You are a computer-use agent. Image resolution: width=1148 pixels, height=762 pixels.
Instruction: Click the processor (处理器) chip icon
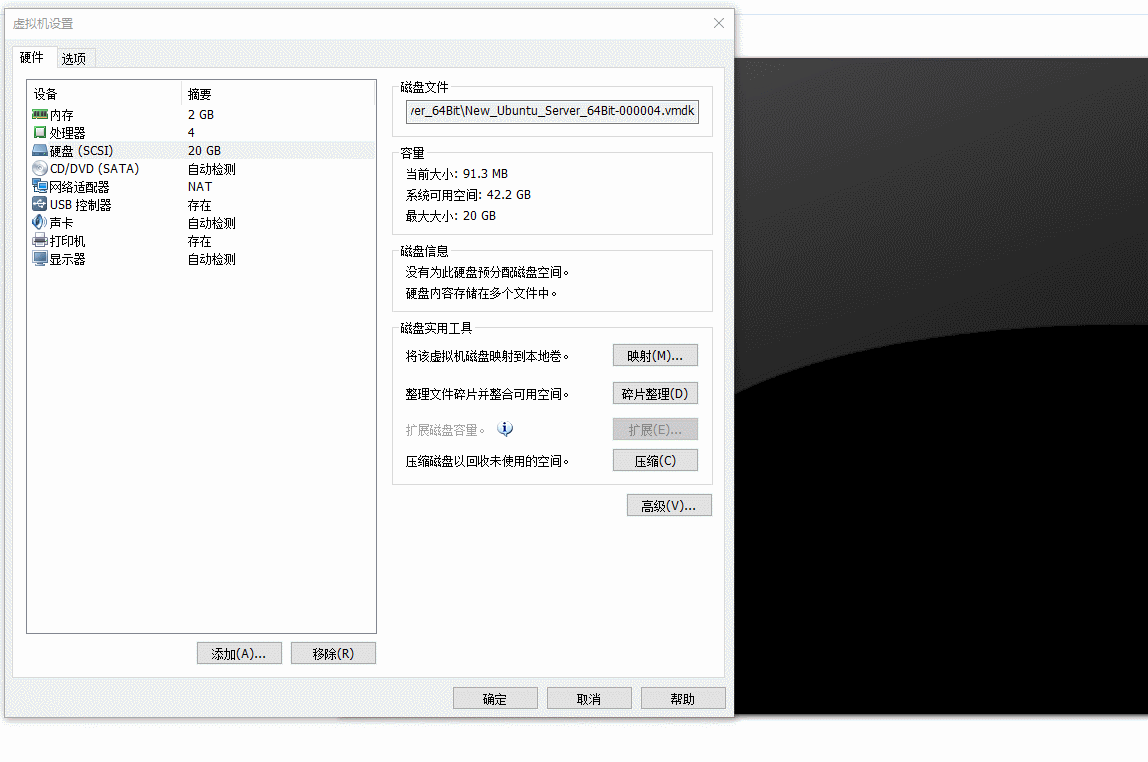[x=40, y=132]
